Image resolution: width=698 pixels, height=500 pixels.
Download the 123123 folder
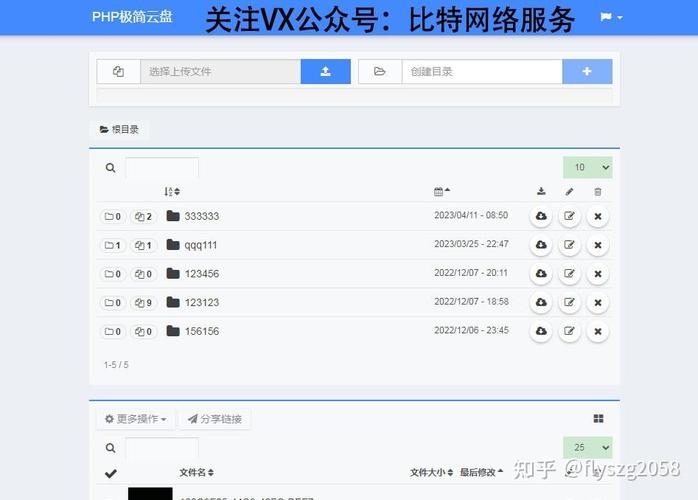click(541, 302)
